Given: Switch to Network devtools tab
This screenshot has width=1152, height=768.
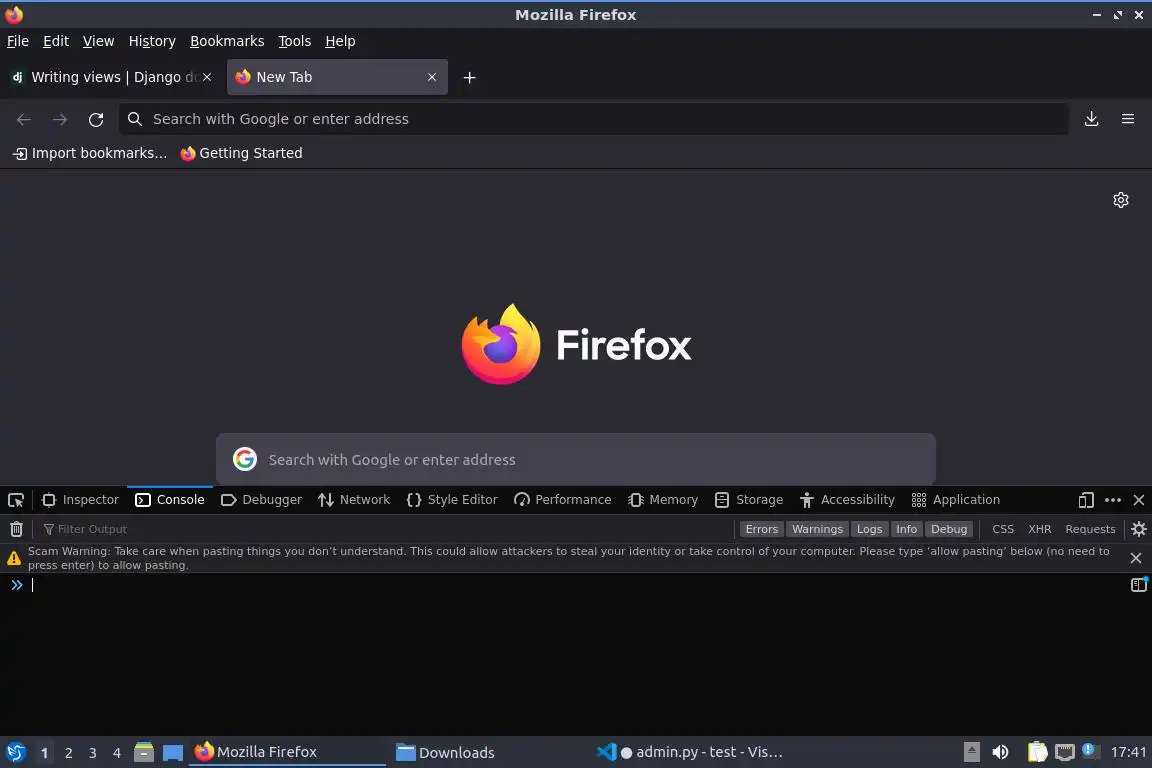Looking at the screenshot, I should (x=354, y=500).
